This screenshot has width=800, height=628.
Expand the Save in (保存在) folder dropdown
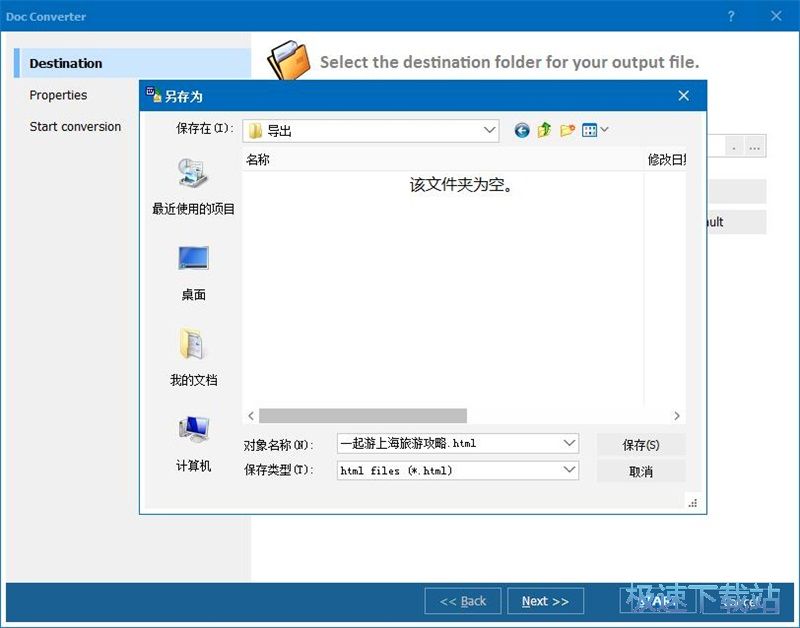489,130
